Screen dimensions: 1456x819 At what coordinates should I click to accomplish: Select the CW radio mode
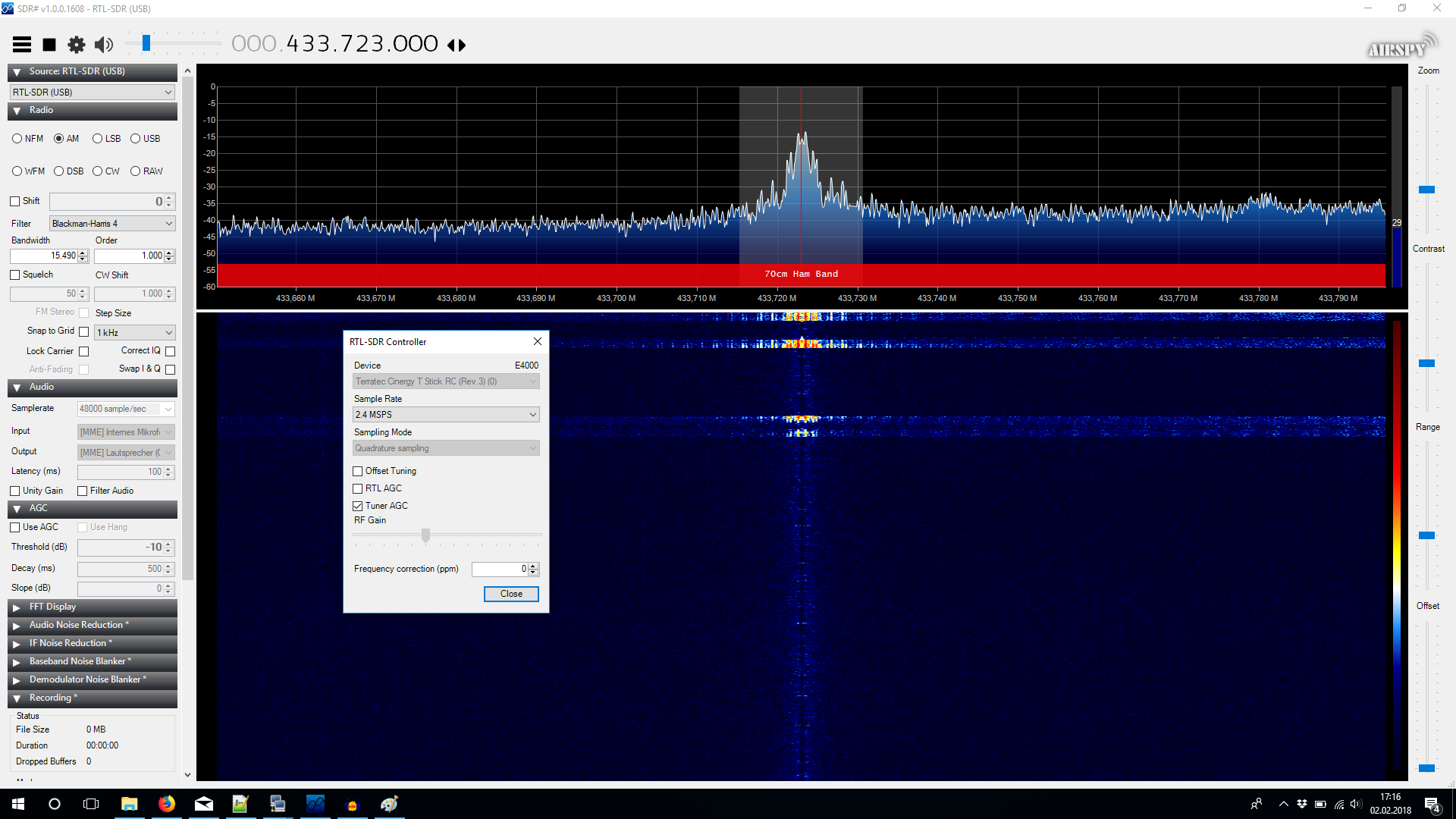point(106,171)
